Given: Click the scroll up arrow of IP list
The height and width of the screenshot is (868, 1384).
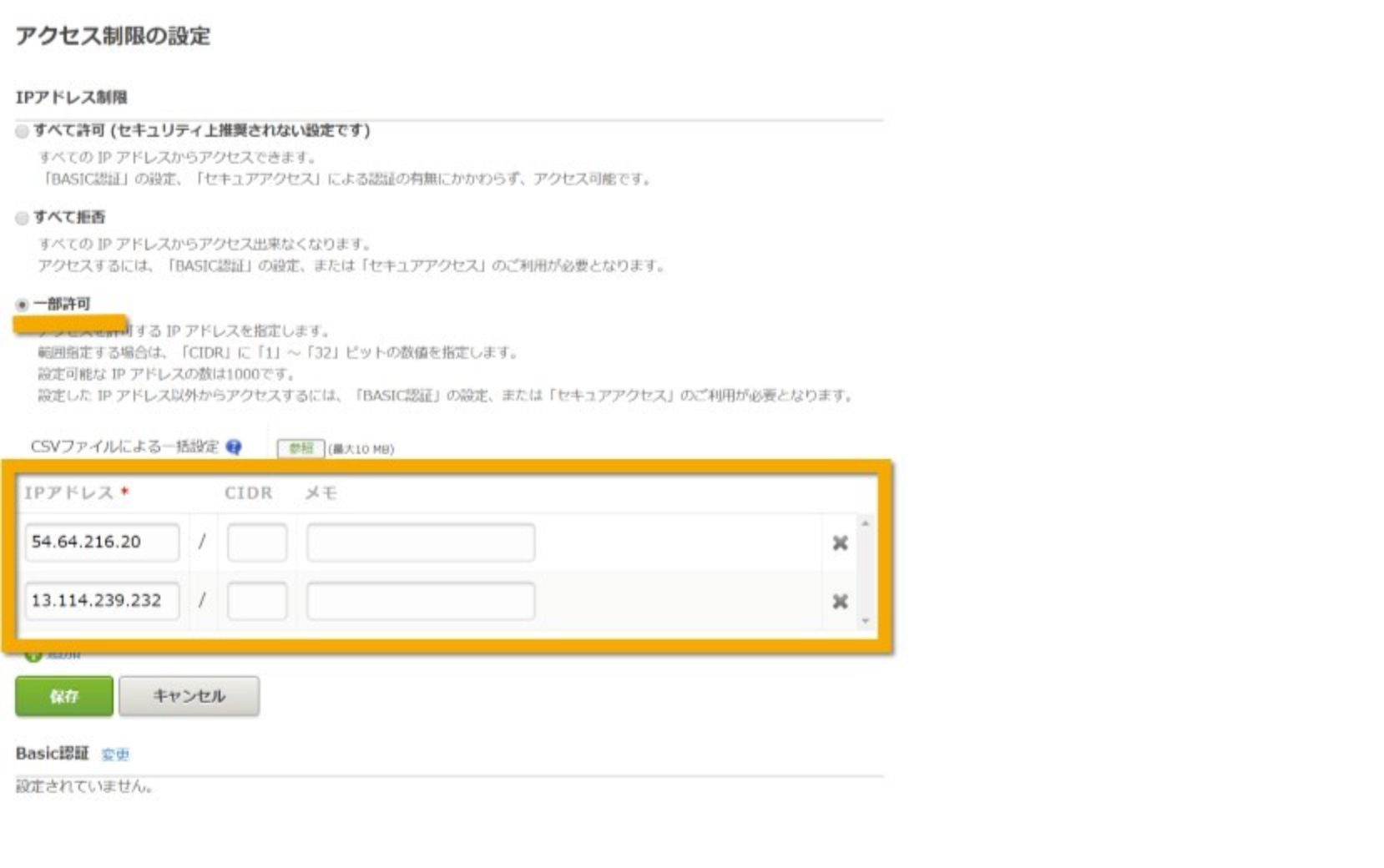Looking at the screenshot, I should (866, 523).
